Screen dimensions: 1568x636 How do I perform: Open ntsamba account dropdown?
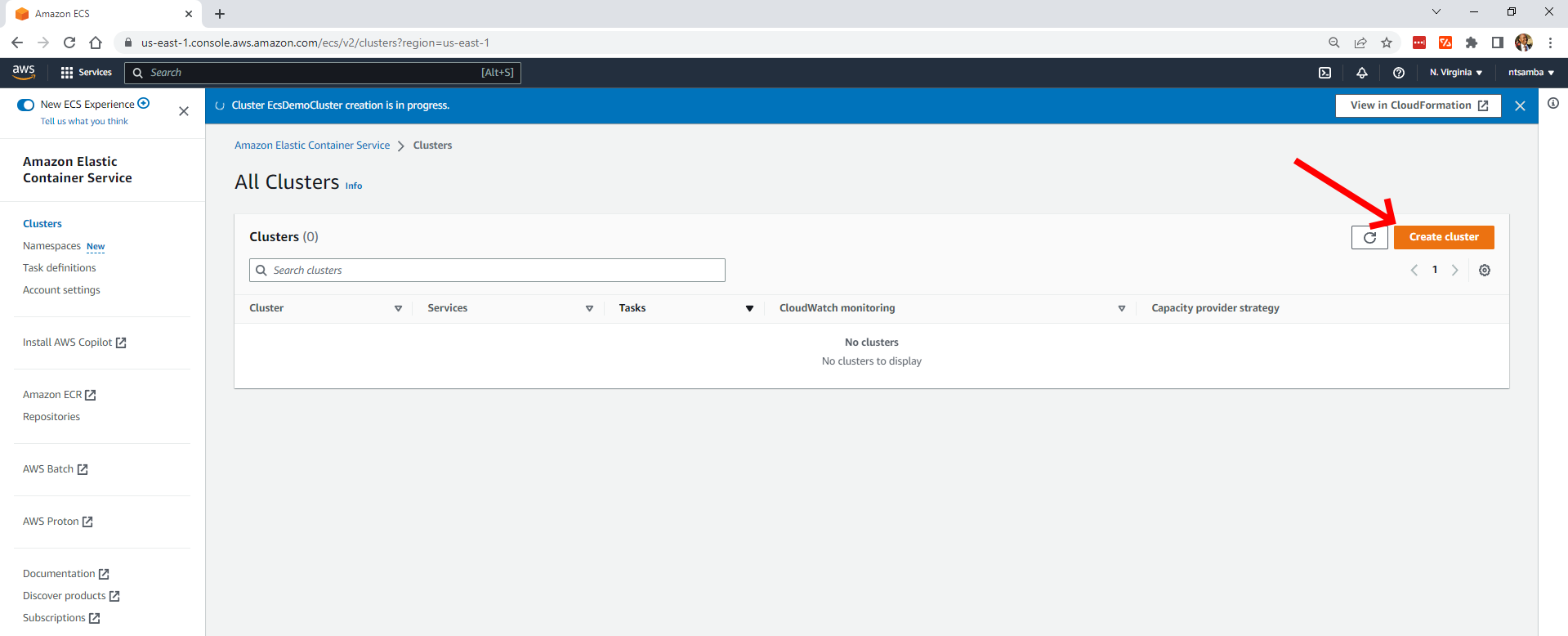(x=1531, y=73)
